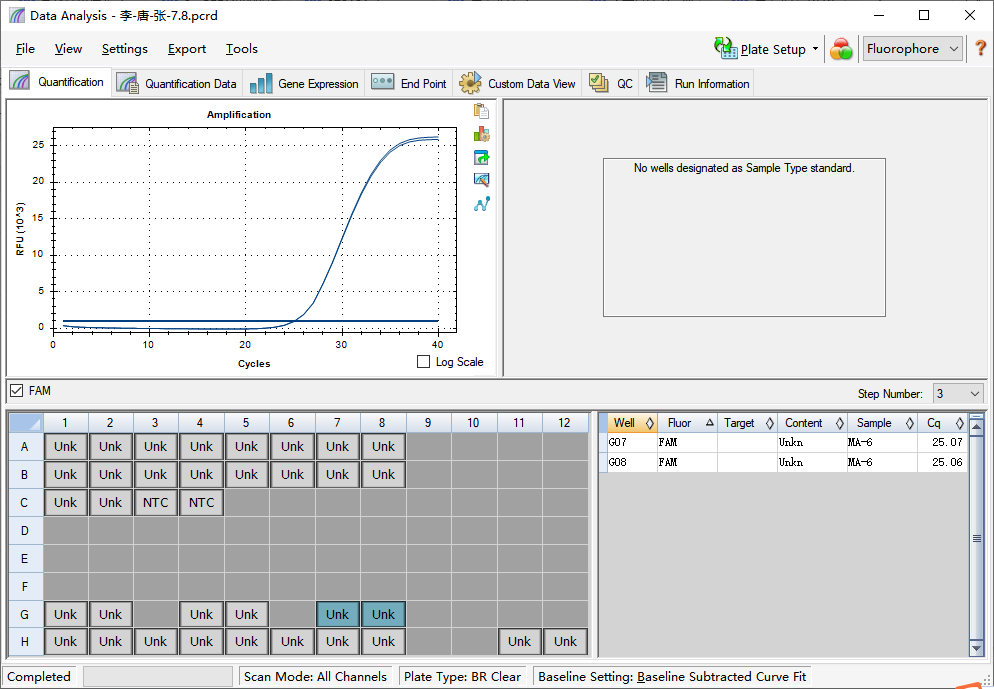Click Plate Type: BR Clear status
Image resolution: width=994 pixels, height=689 pixels.
tap(462, 676)
